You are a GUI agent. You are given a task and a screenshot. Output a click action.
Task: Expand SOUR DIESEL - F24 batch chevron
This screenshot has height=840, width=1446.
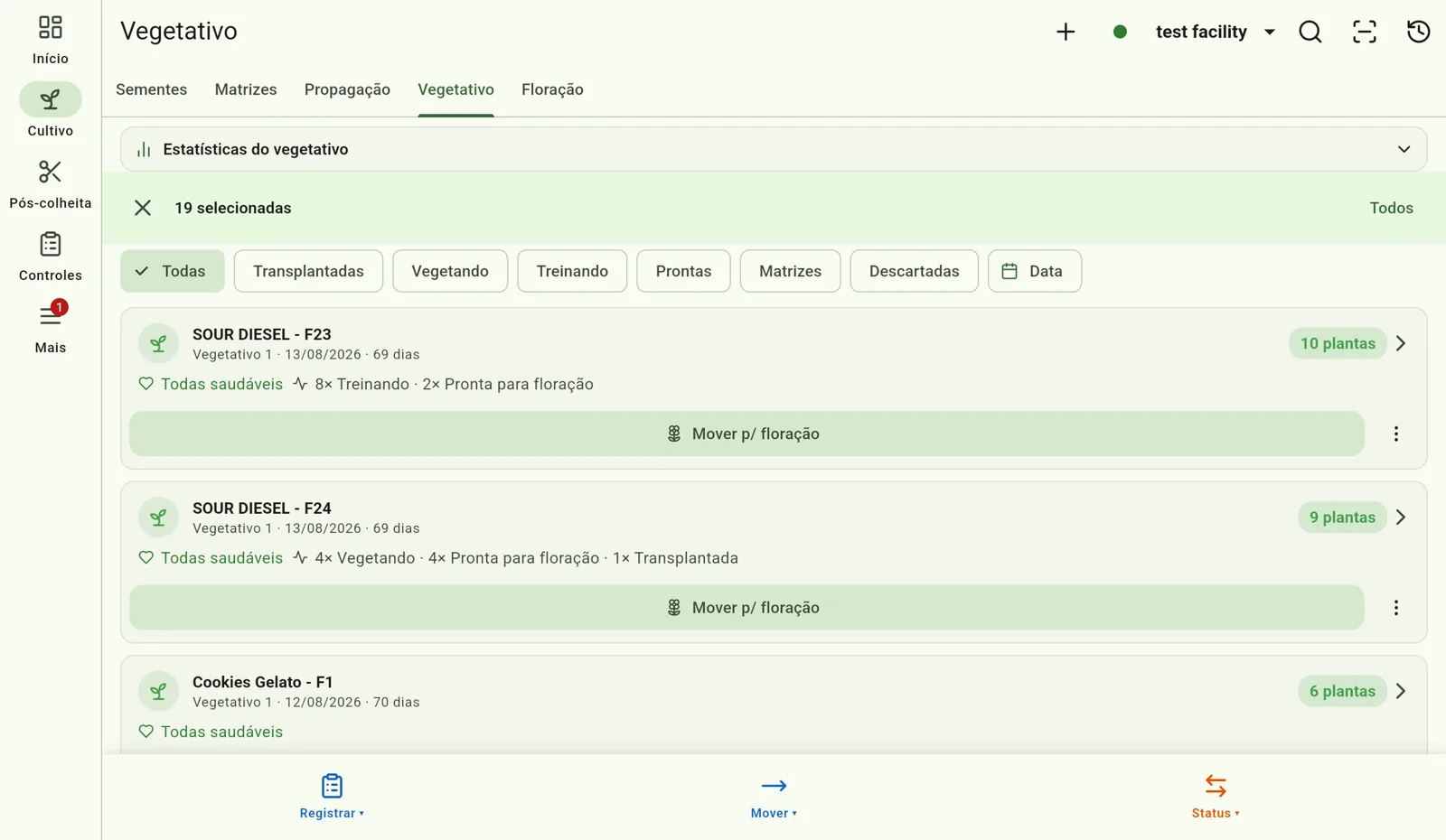point(1401,518)
